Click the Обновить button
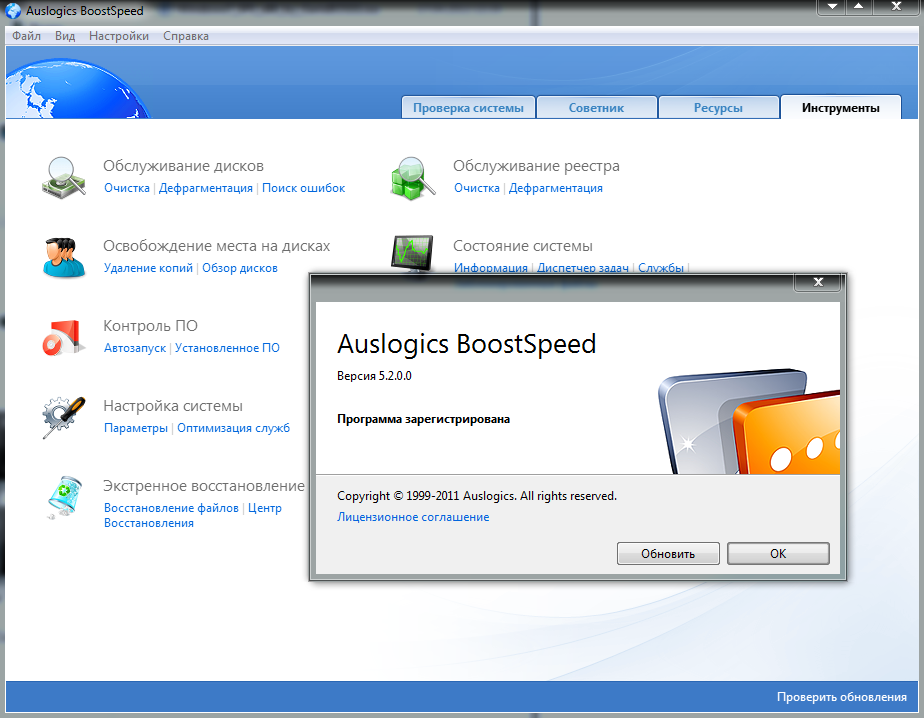Screen dimensions: 924x718 click(x=668, y=554)
